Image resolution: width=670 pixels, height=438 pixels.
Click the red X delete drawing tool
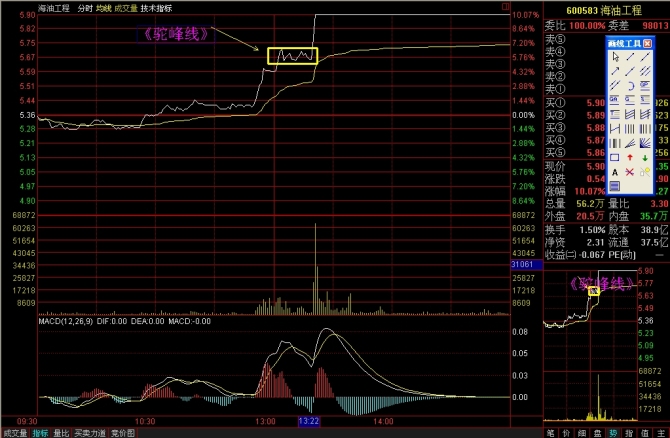click(x=630, y=172)
